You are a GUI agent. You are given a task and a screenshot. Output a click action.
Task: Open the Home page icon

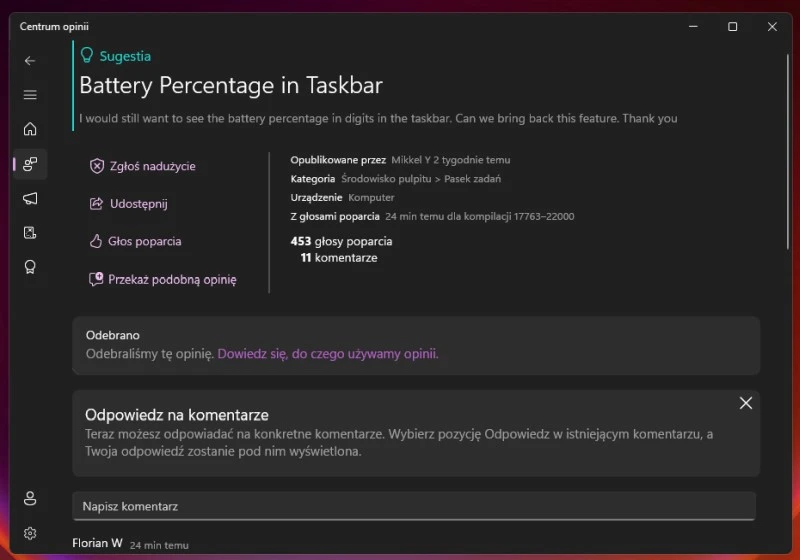[x=30, y=129]
